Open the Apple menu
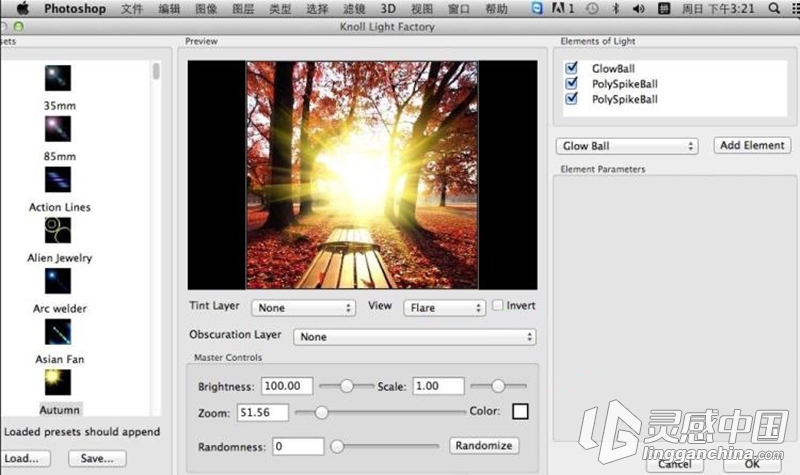Screen dimensions: 800x475 pos(23,8)
